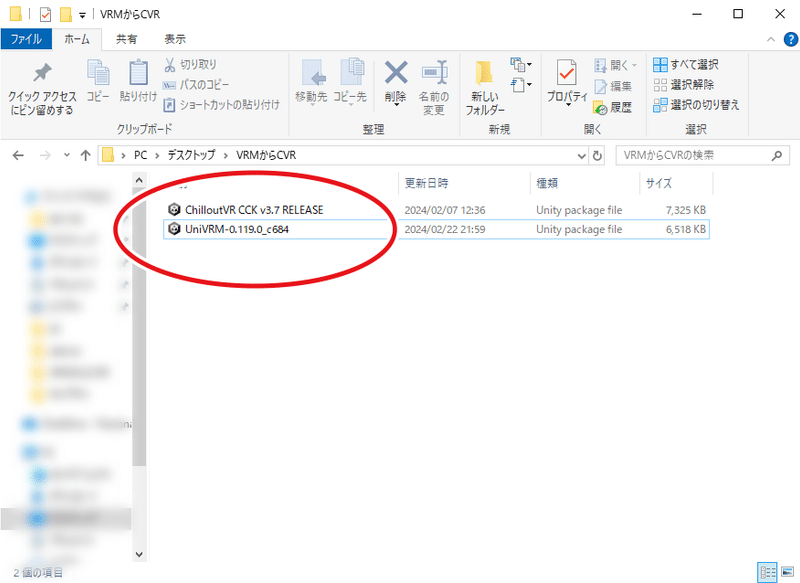Click 選択解除 (Select none)
This screenshot has width=800, height=583.
click(x=684, y=85)
